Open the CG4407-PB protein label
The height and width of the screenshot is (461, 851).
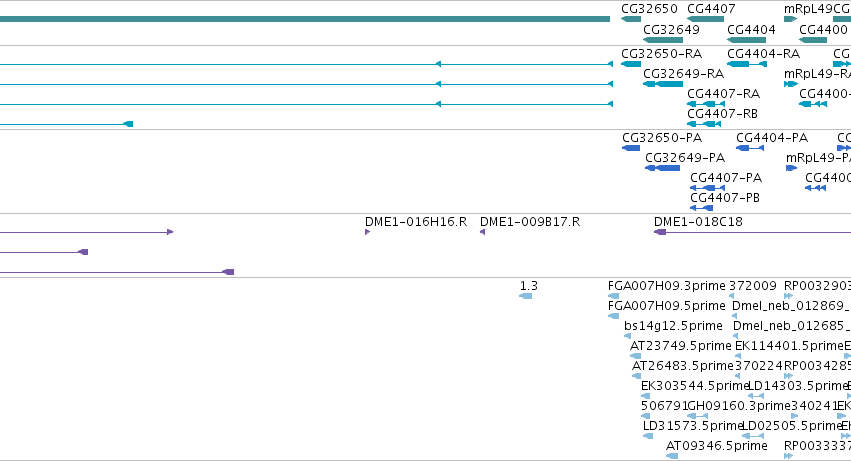pyautogui.click(x=725, y=198)
